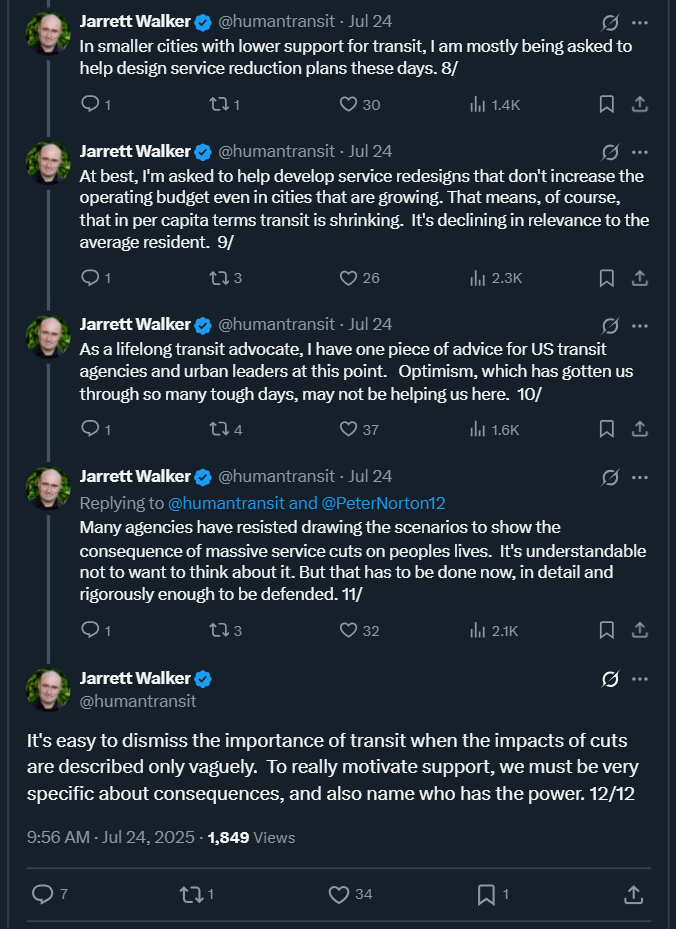Repost the final 12/12 tweet

(x=189, y=893)
